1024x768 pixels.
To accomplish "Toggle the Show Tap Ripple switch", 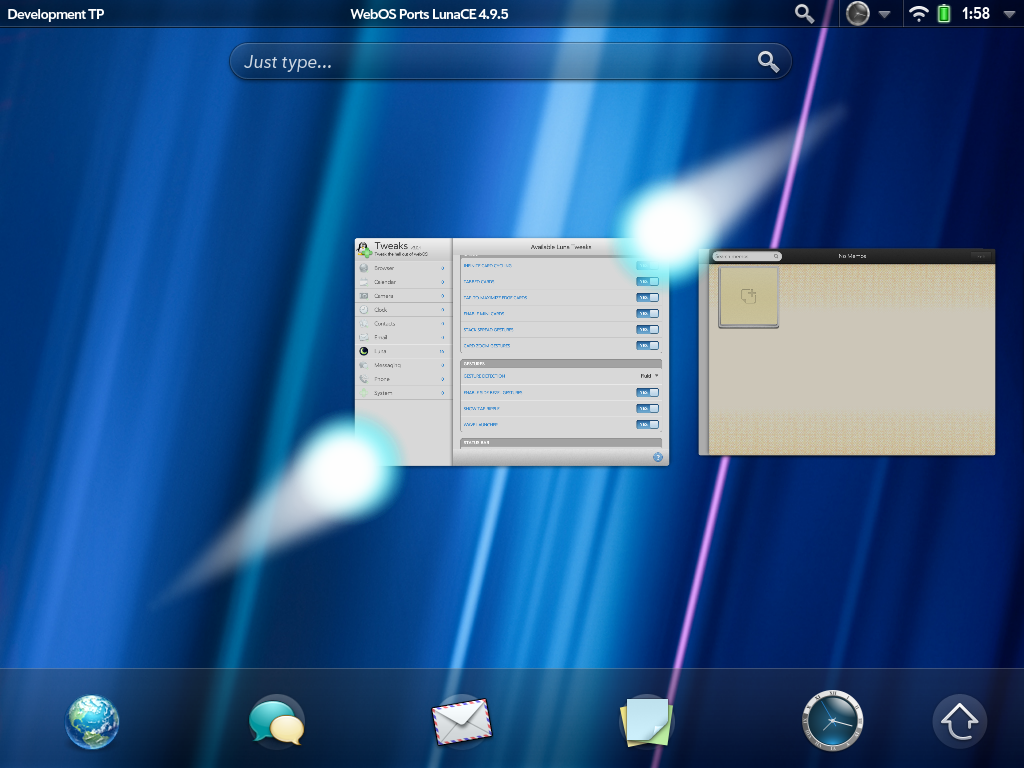I will coord(648,409).
